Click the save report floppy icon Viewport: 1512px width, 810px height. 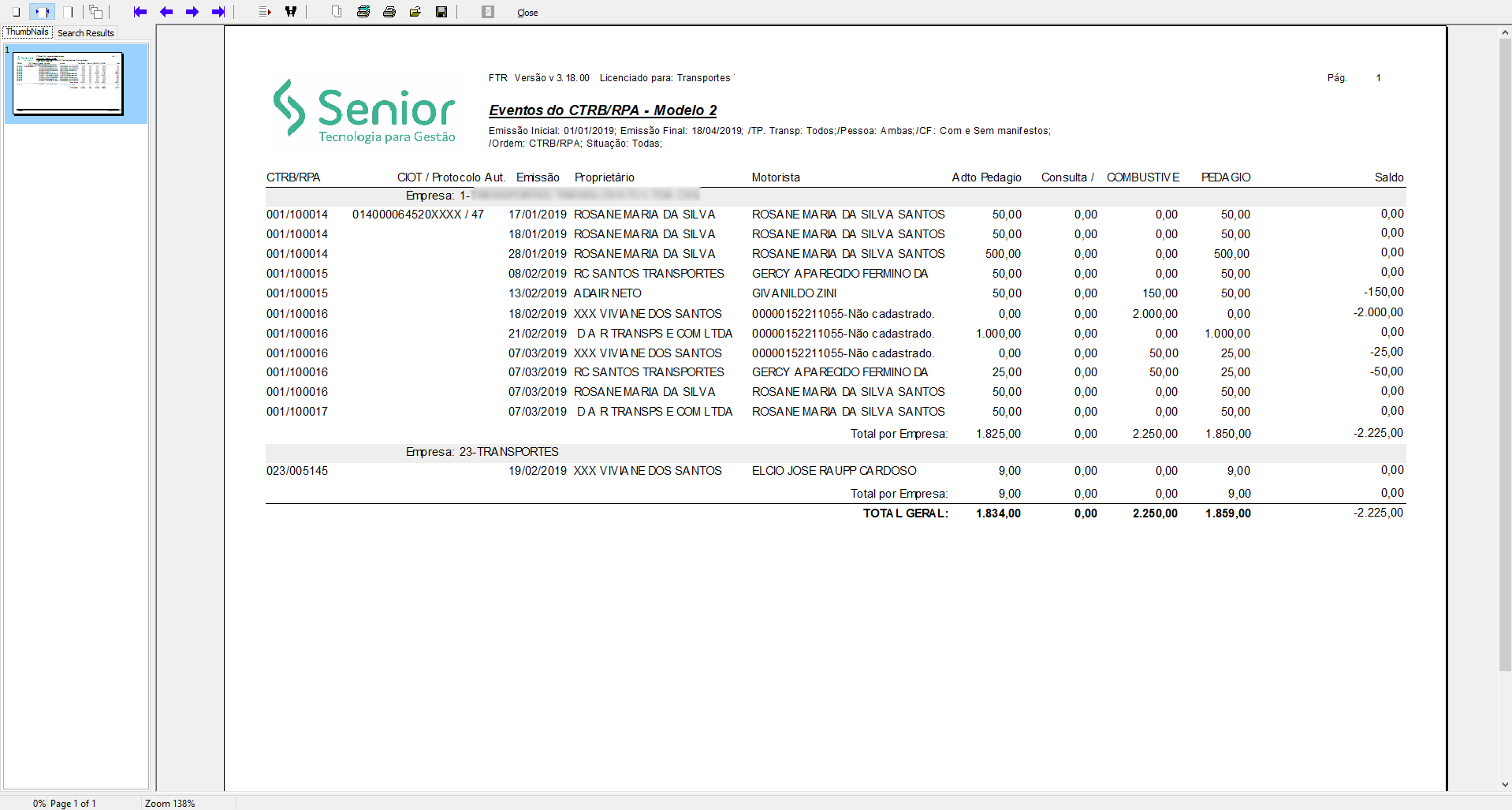(441, 12)
